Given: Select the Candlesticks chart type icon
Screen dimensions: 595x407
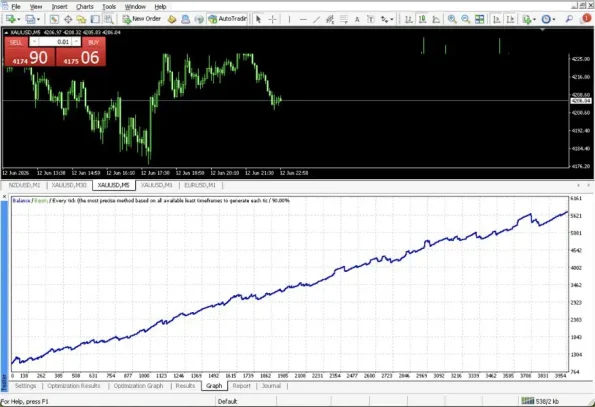Looking at the screenshot, I should click(422, 19).
